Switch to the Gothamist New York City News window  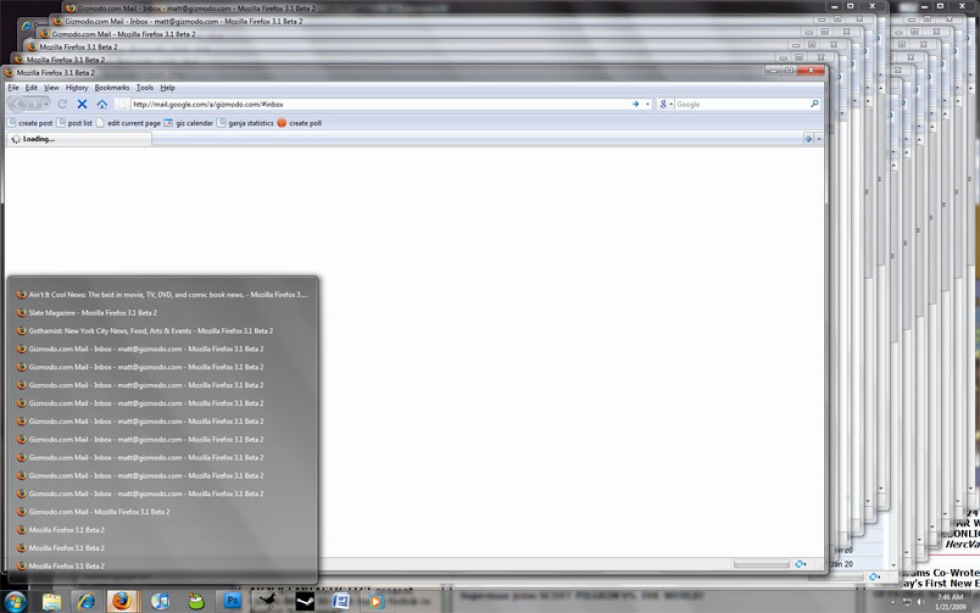coord(162,331)
